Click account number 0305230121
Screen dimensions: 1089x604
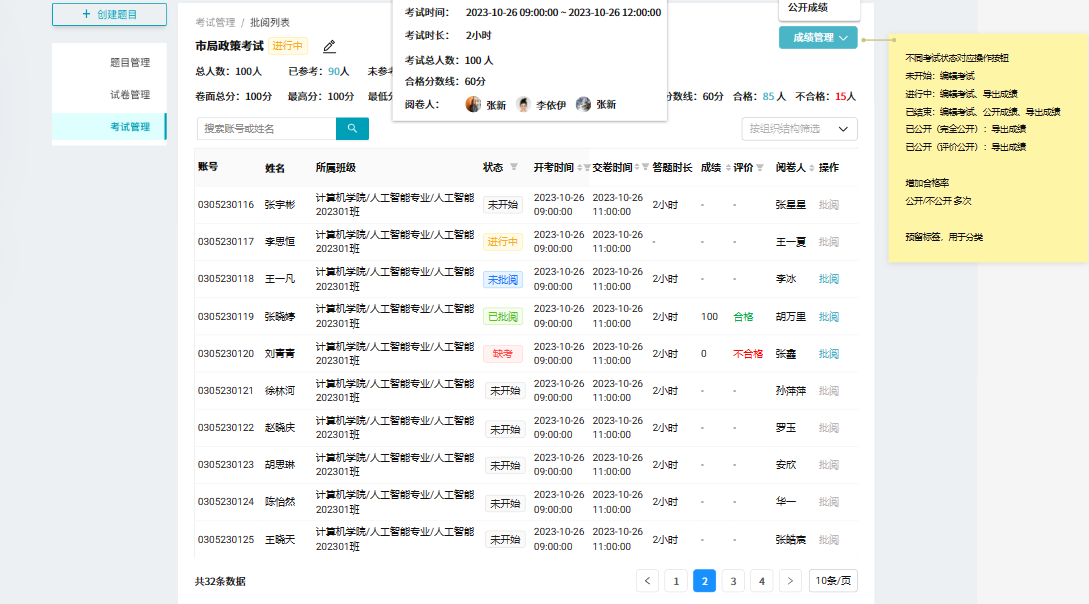(226, 391)
